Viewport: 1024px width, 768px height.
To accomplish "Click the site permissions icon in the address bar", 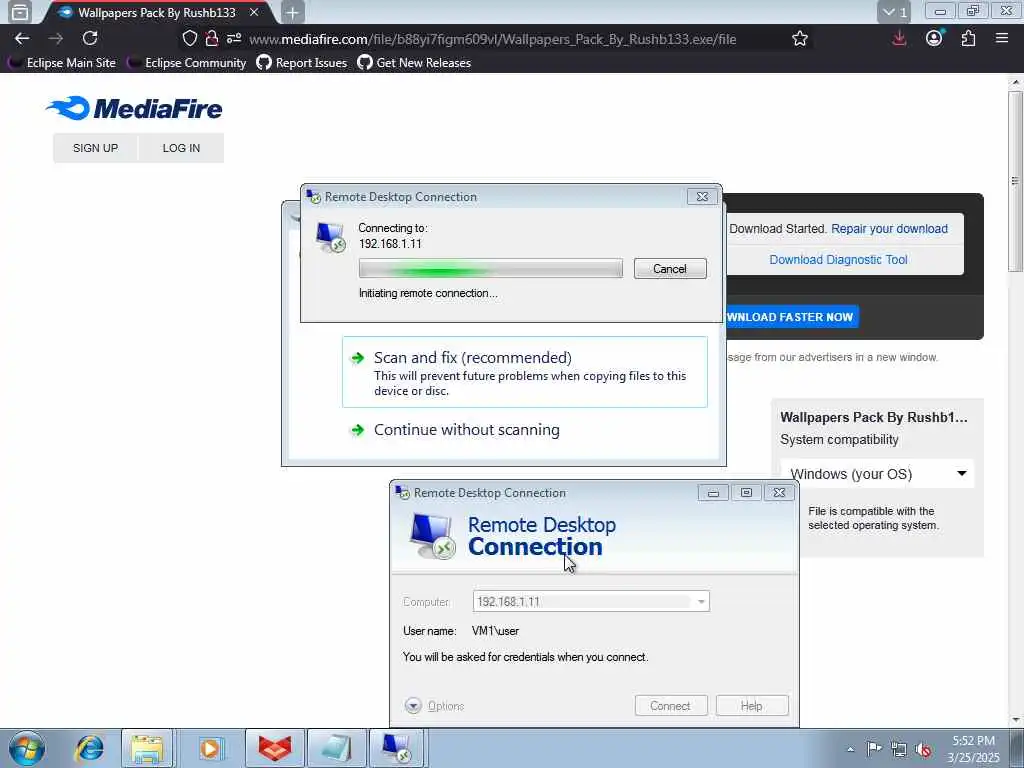I will tap(234, 39).
